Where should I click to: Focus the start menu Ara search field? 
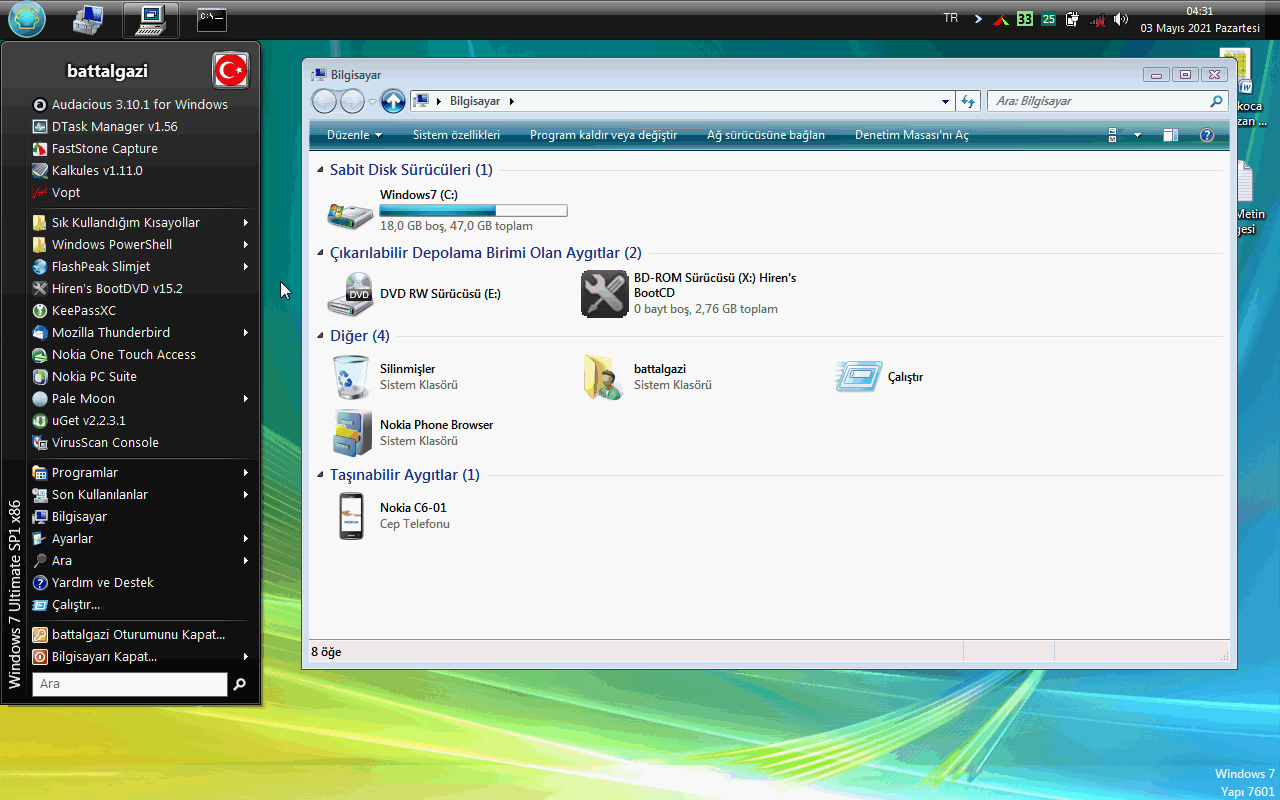pos(130,684)
